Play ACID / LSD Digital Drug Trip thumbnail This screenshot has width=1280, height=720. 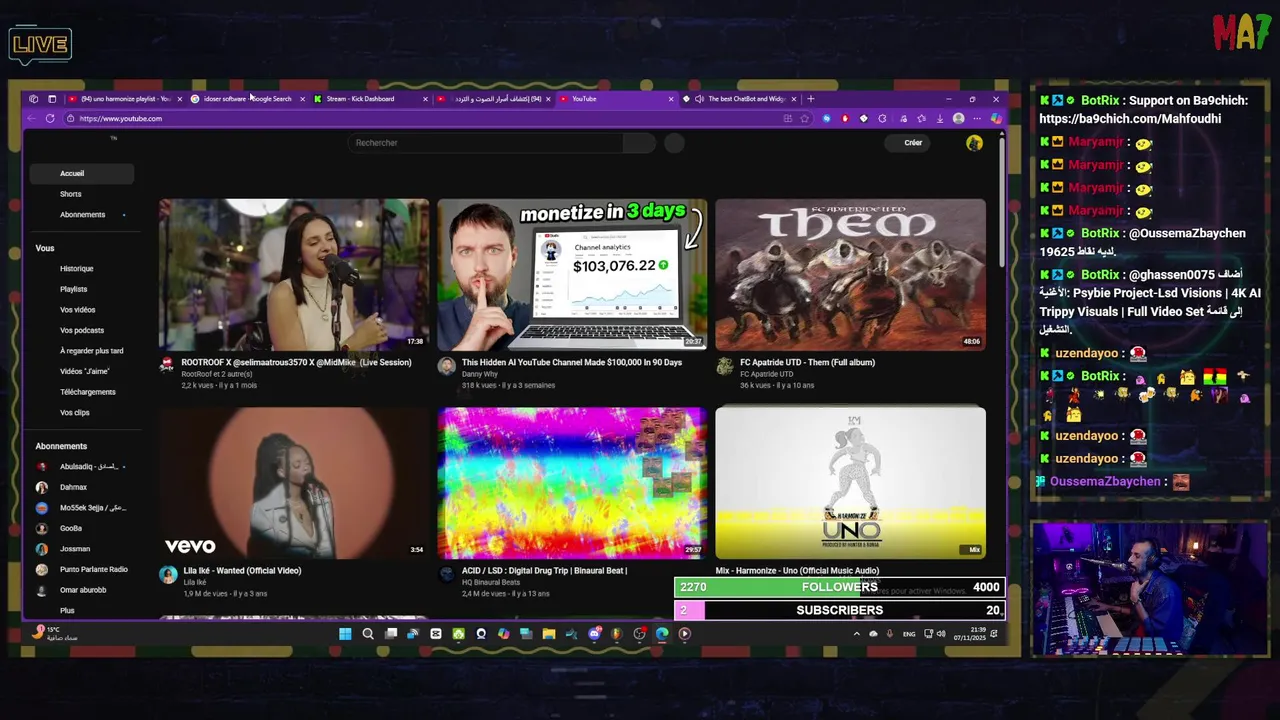click(x=572, y=482)
